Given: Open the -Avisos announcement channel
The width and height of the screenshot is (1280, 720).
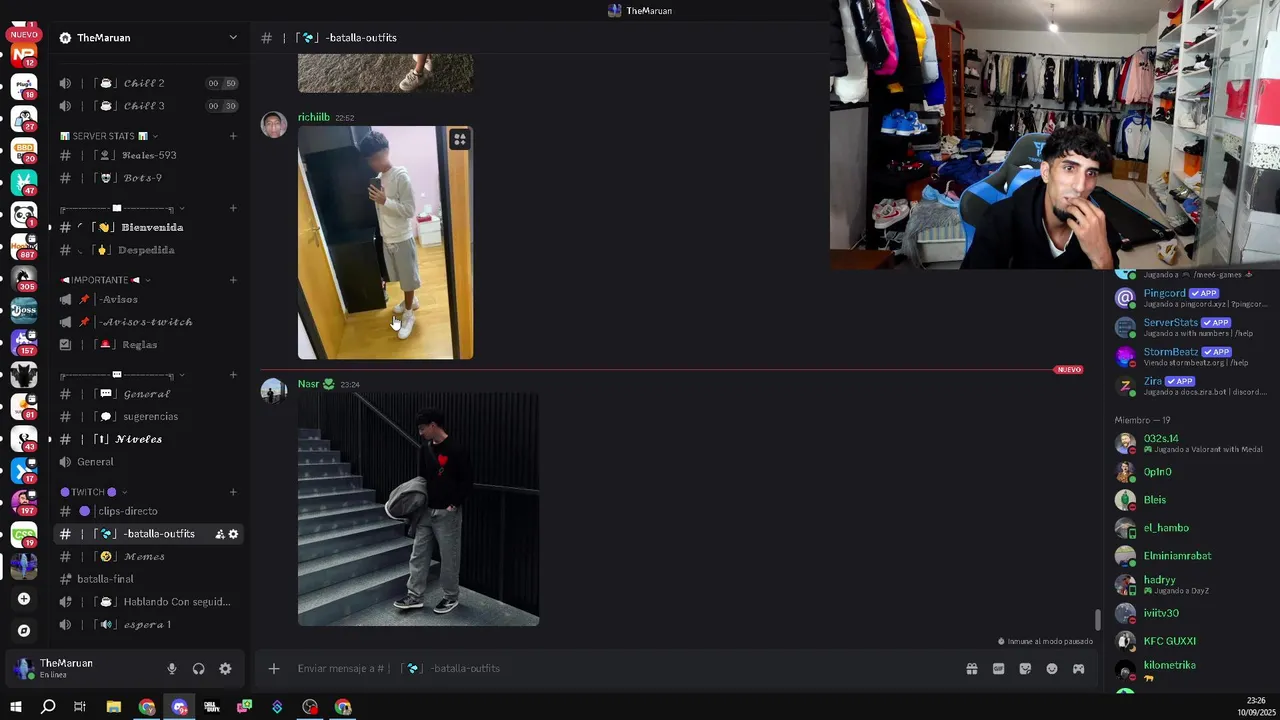Looking at the screenshot, I should [148, 299].
